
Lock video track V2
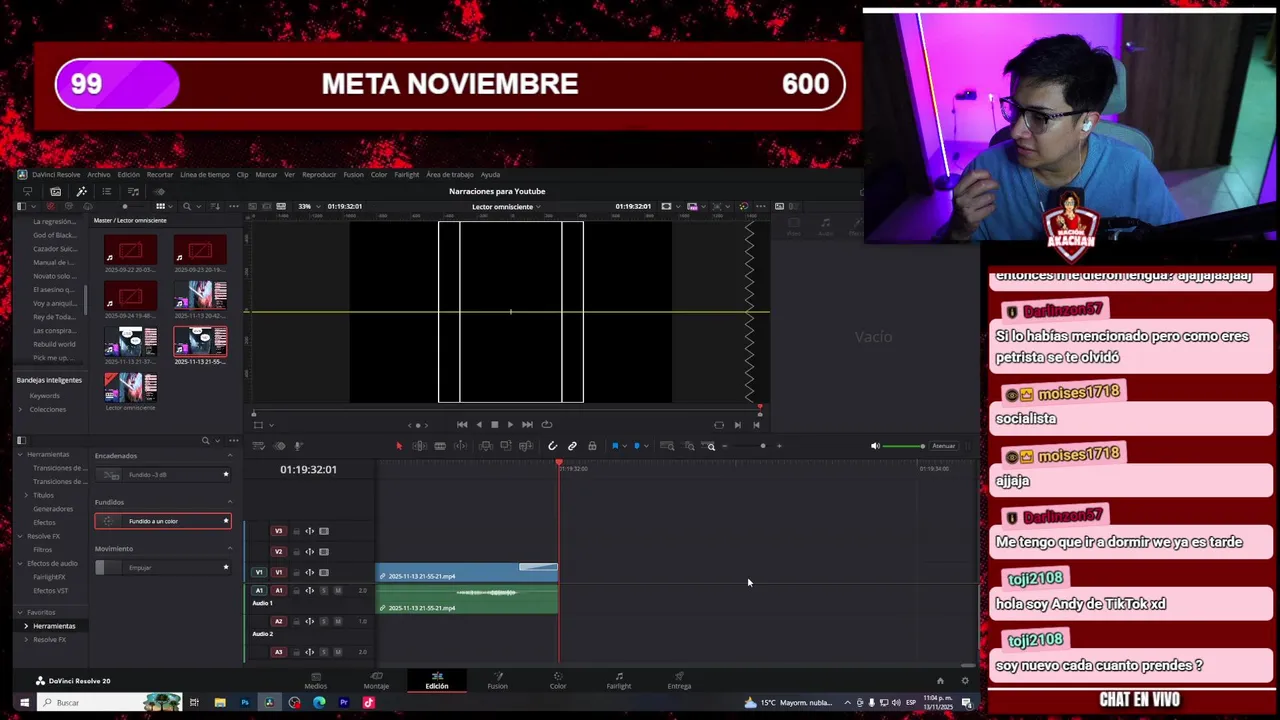(295, 552)
